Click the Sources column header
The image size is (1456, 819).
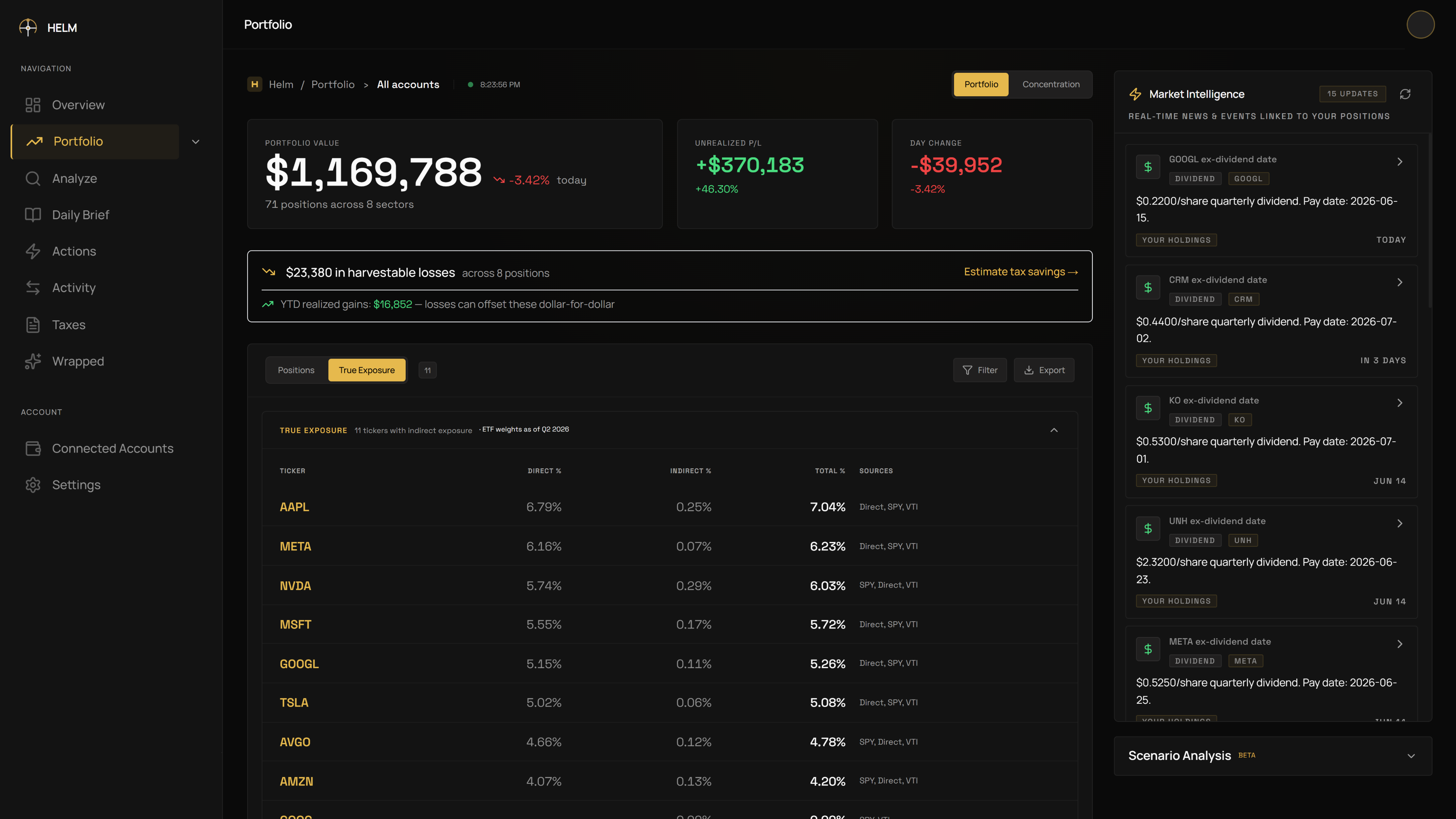click(876, 471)
